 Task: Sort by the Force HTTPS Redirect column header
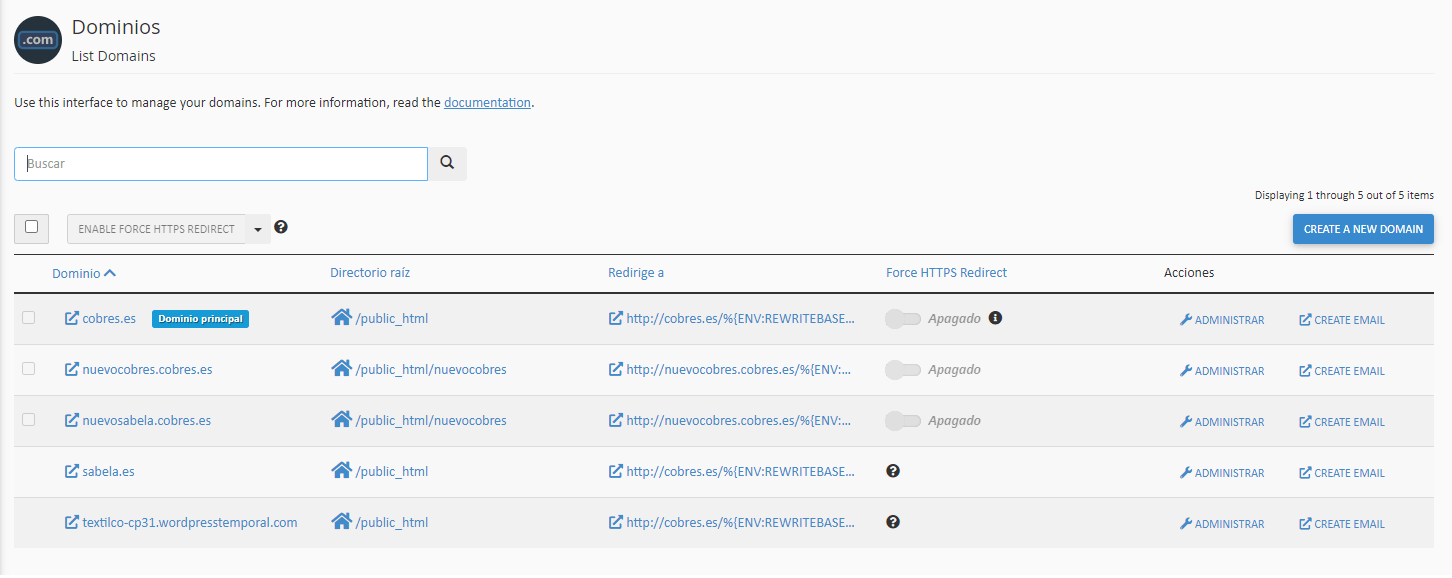(946, 272)
